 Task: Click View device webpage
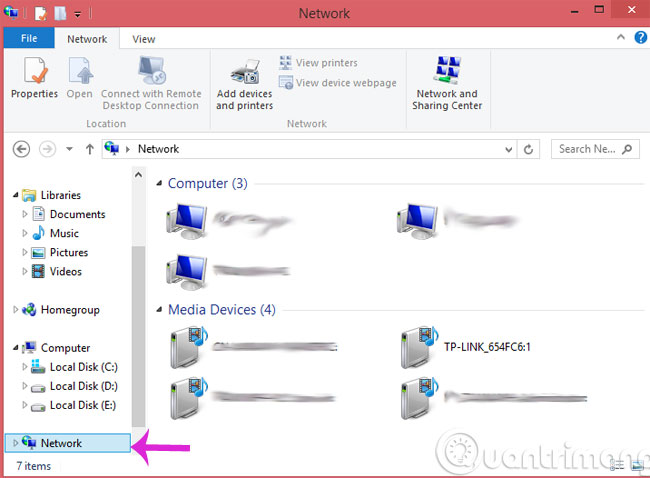(338, 82)
